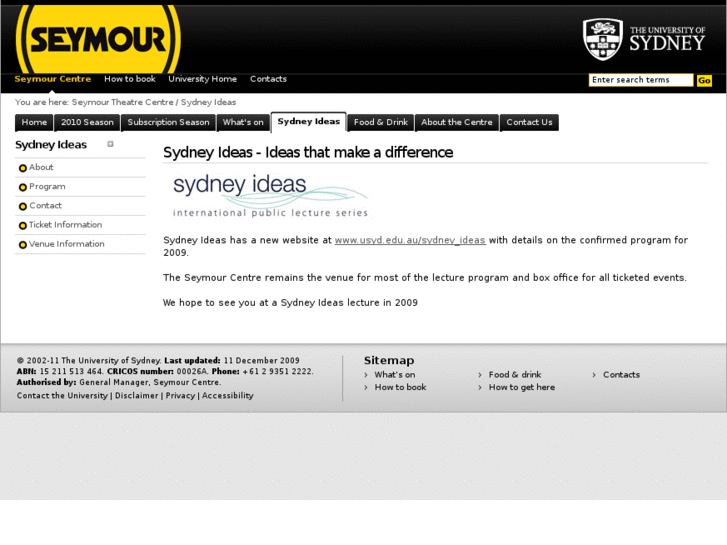The image size is (727, 545).
Task: Click the 'Sydney Ideas - Ideas that make a difference' heading
Action: tap(308, 152)
